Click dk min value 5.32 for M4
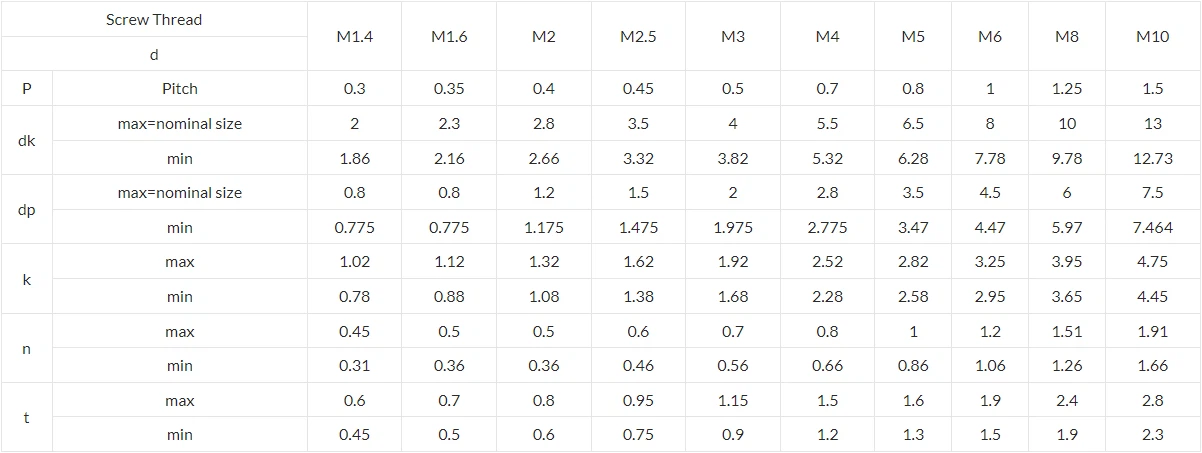 click(x=827, y=158)
